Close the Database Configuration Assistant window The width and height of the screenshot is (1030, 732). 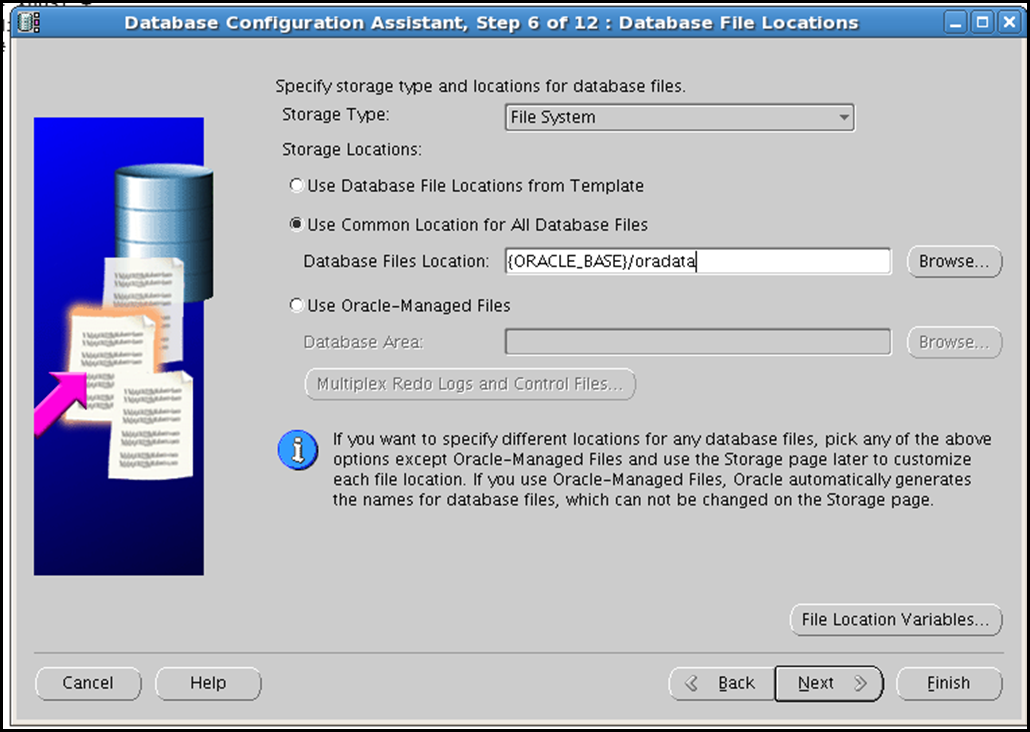coord(1009,23)
